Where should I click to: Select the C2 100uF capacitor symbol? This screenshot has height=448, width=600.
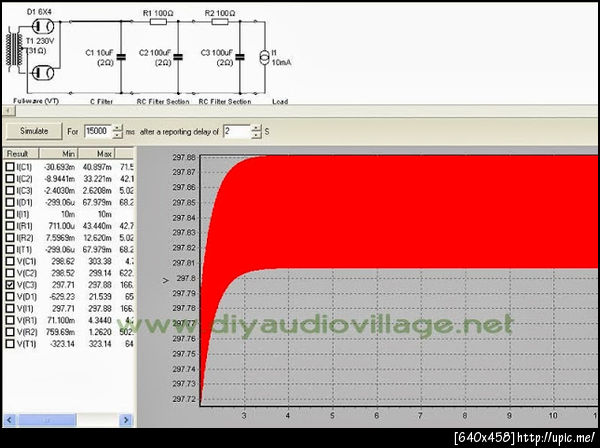[178, 57]
